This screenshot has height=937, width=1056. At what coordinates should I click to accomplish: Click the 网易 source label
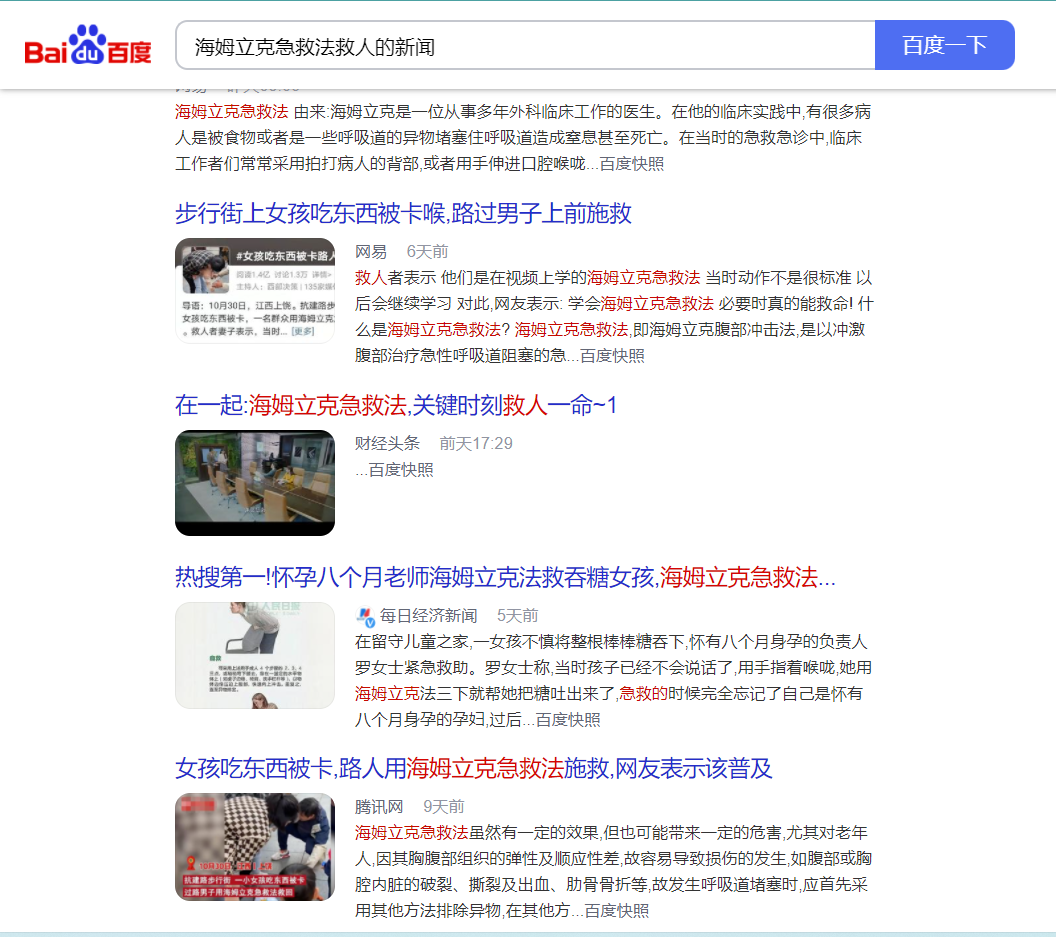click(371, 252)
